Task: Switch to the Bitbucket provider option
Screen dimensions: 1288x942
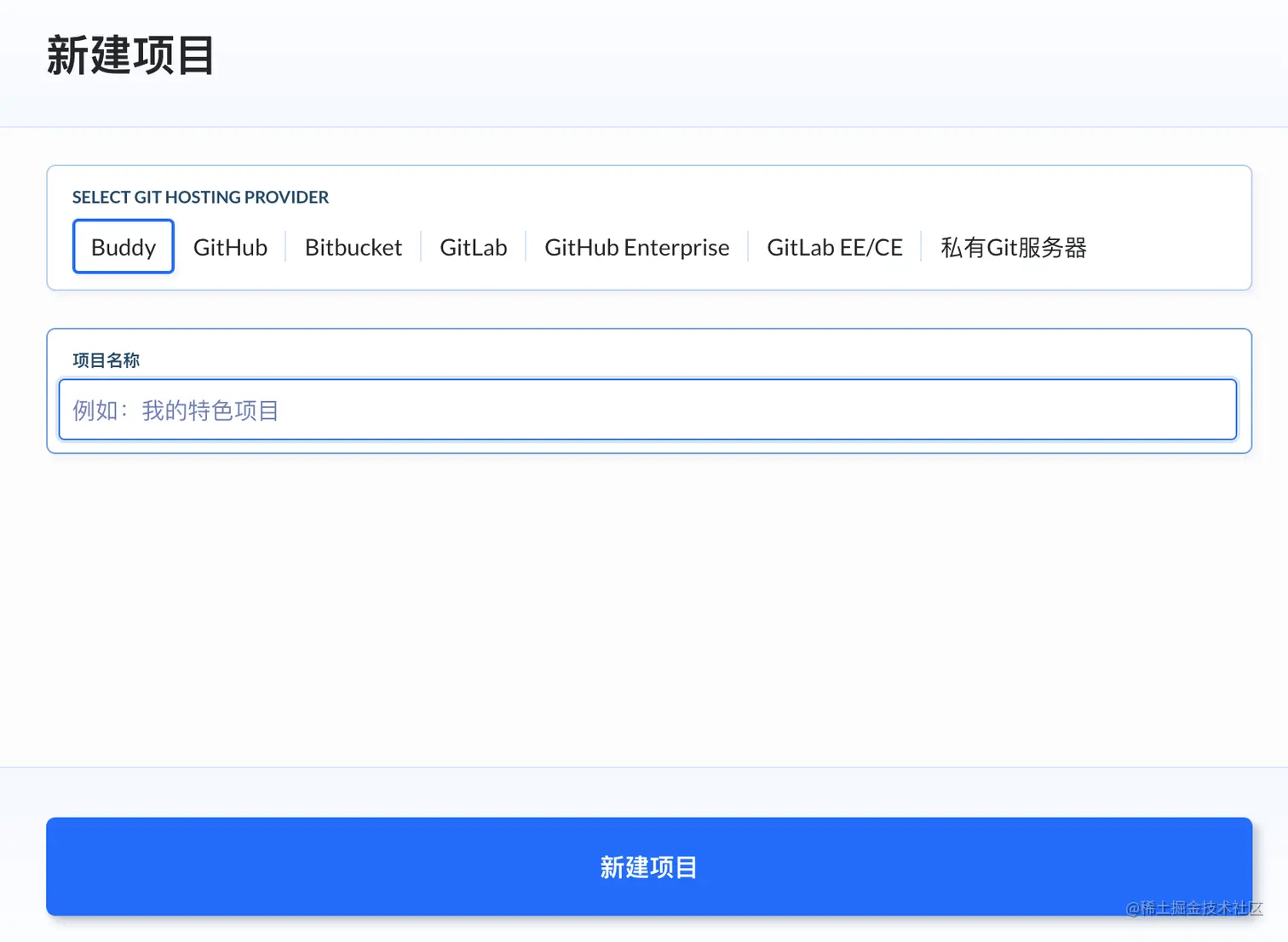Action: (354, 247)
